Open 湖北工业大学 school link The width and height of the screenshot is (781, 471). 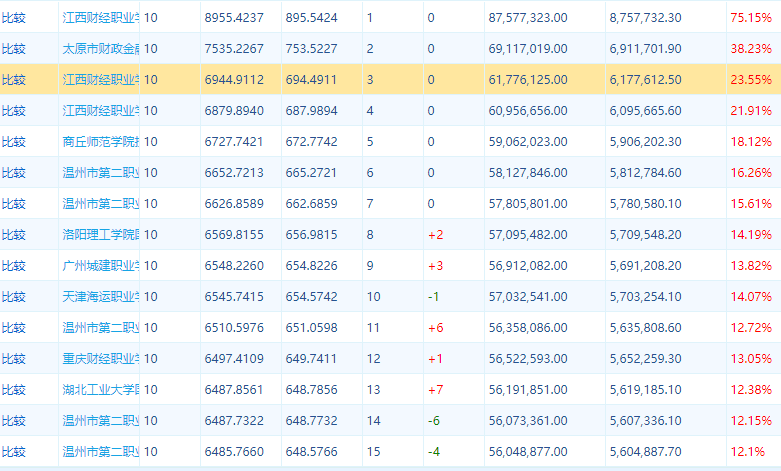click(x=100, y=389)
